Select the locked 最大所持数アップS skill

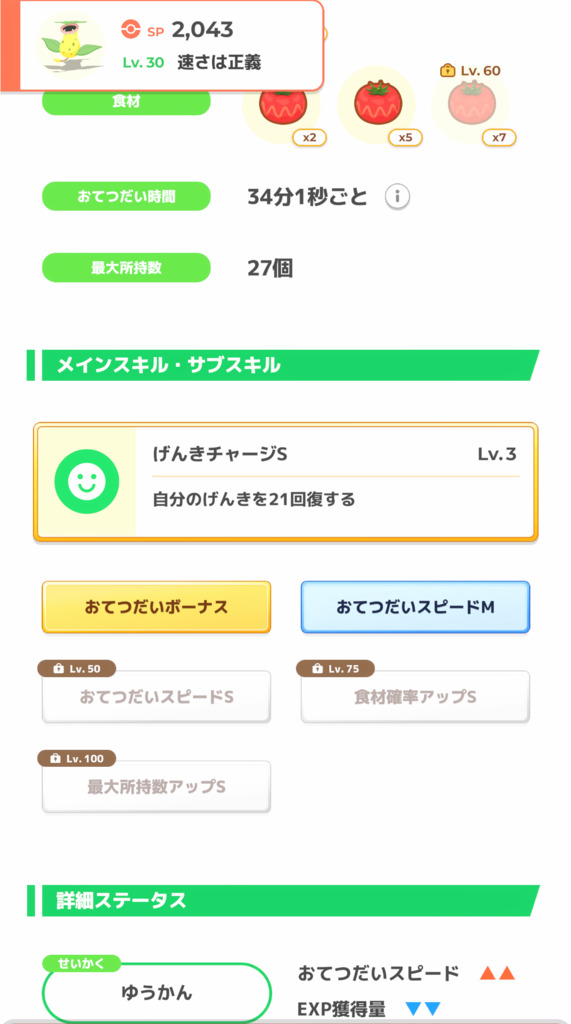coord(156,787)
